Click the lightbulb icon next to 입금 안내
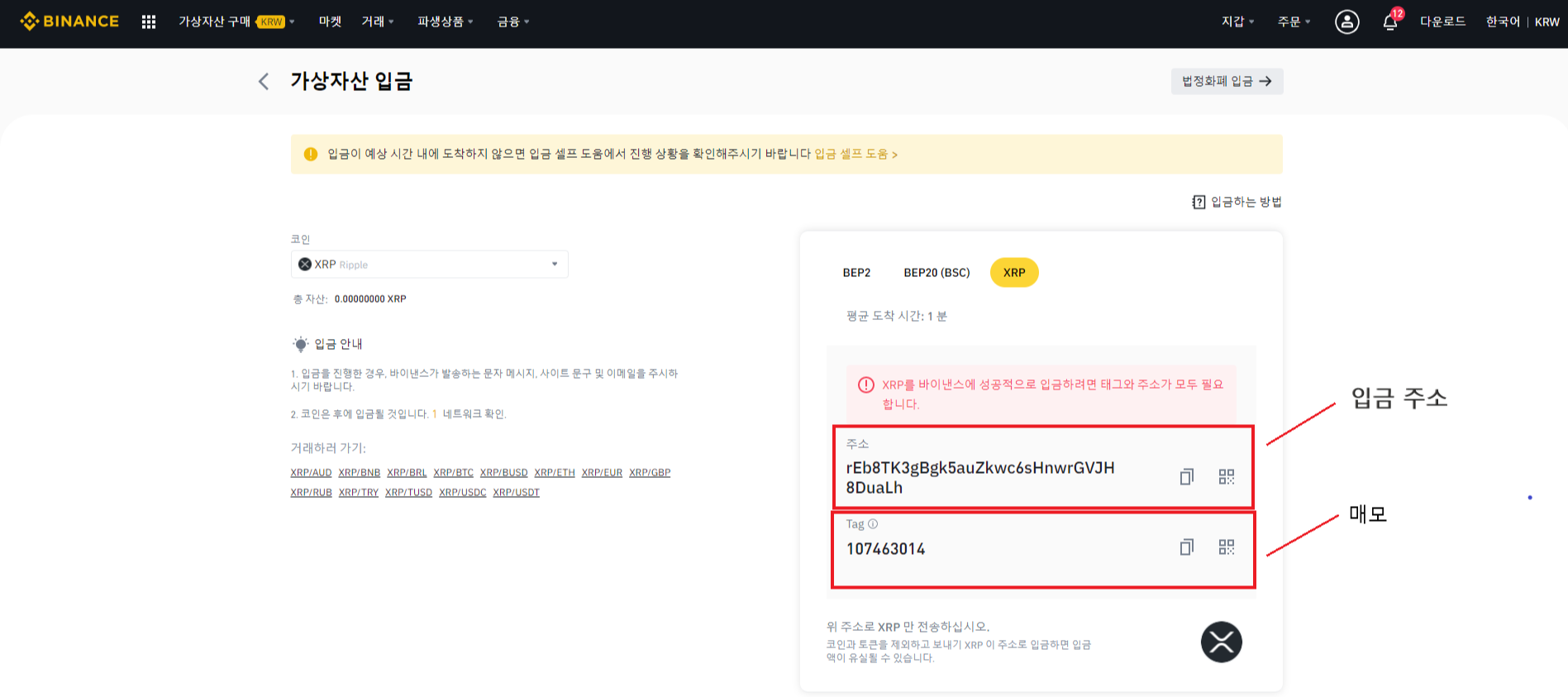 [x=301, y=344]
